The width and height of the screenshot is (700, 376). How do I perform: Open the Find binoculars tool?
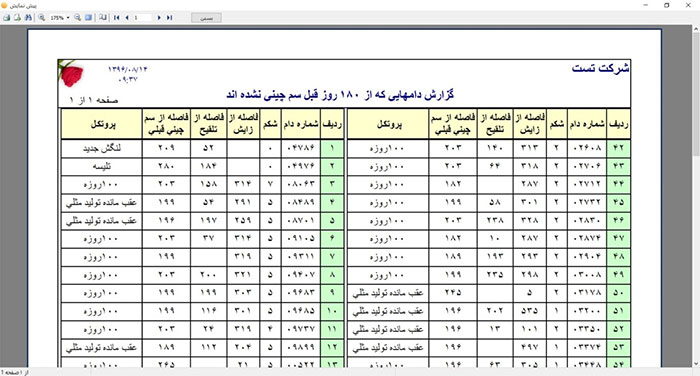(28, 18)
